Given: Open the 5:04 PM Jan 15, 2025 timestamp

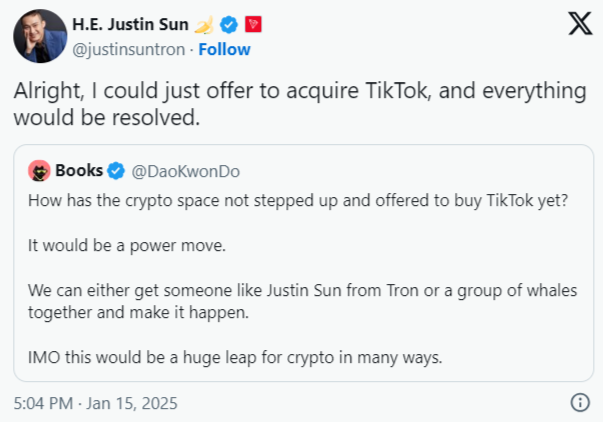Looking at the screenshot, I should click(91, 403).
